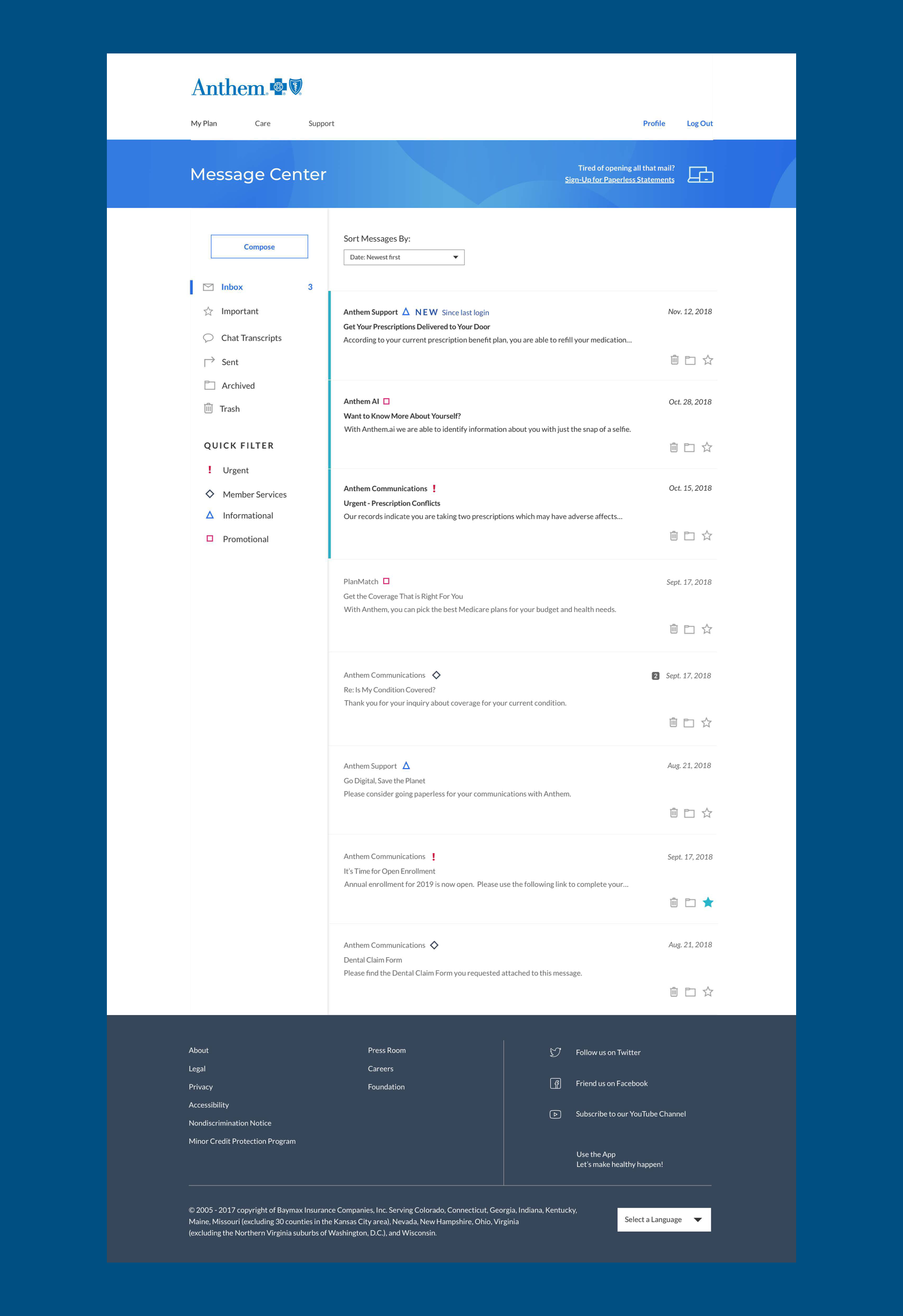Click the Anthem logo
This screenshot has height=1316, width=903.
pos(247,87)
